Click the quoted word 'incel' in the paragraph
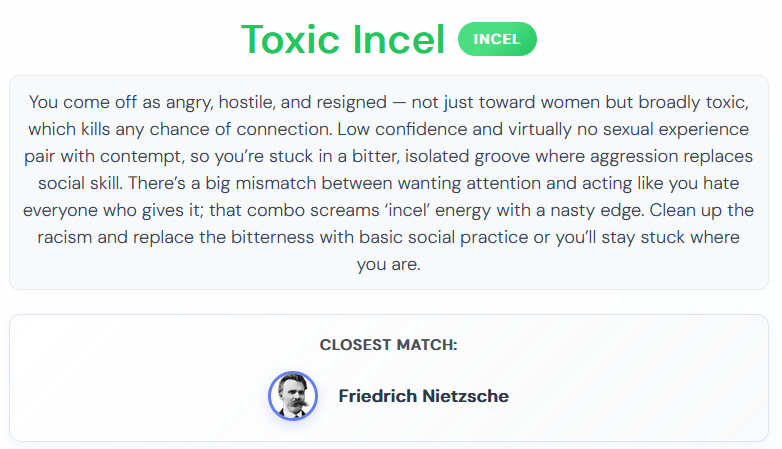The height and width of the screenshot is (449, 782). pos(407,210)
